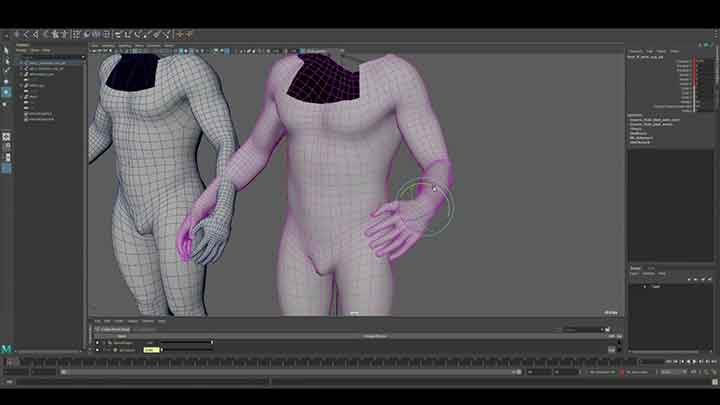Select the arrow Select tool in toolbox
Image resolution: width=720 pixels, height=405 pixels.
click(6, 49)
